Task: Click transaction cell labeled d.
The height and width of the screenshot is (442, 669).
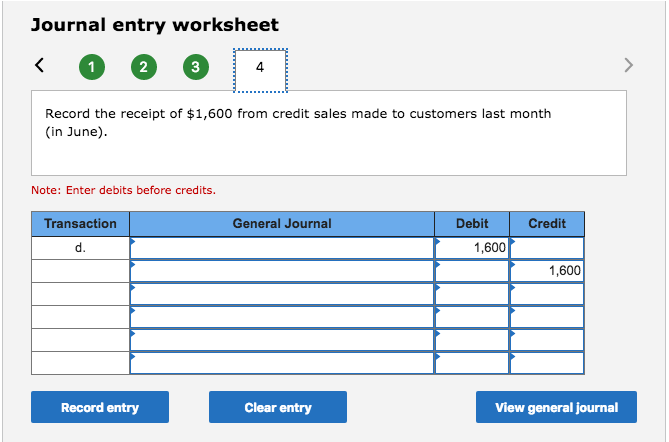Action: pyautogui.click(x=80, y=248)
